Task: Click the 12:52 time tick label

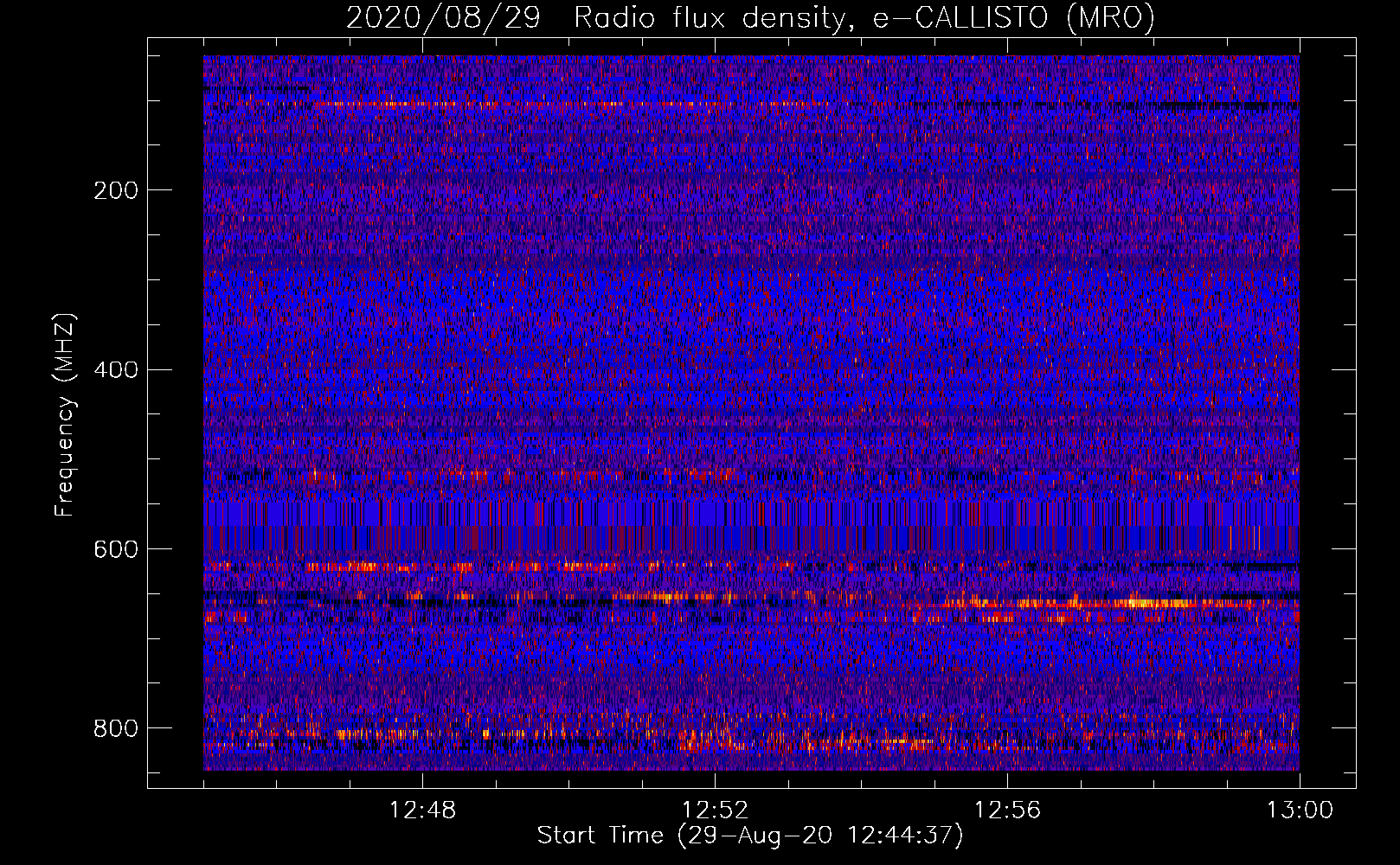Action: pyautogui.click(x=715, y=811)
